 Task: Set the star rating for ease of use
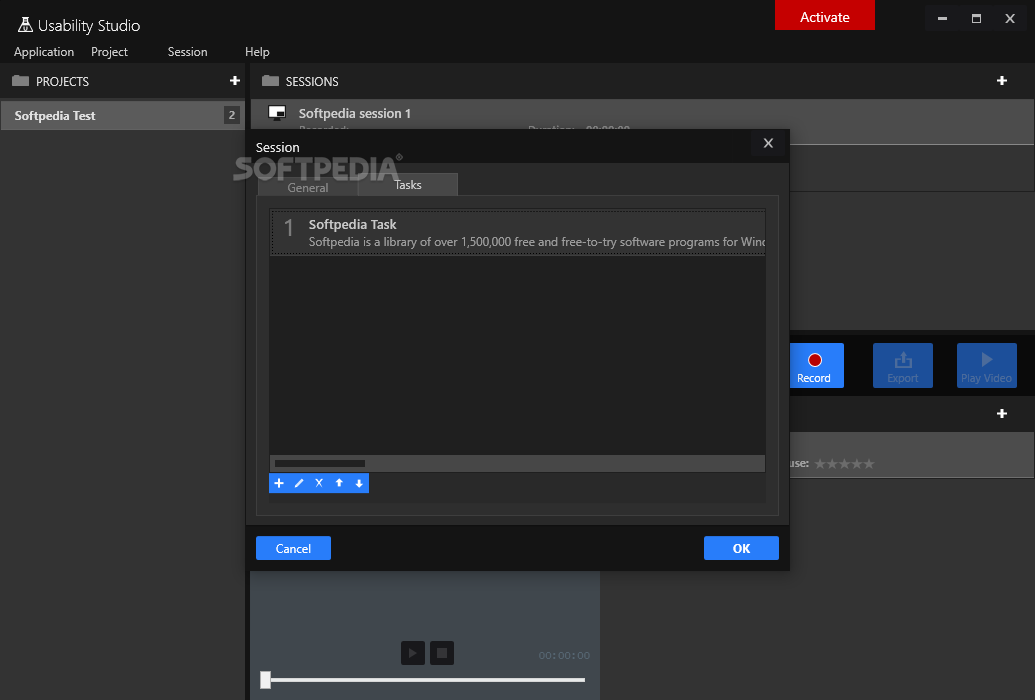(844, 464)
